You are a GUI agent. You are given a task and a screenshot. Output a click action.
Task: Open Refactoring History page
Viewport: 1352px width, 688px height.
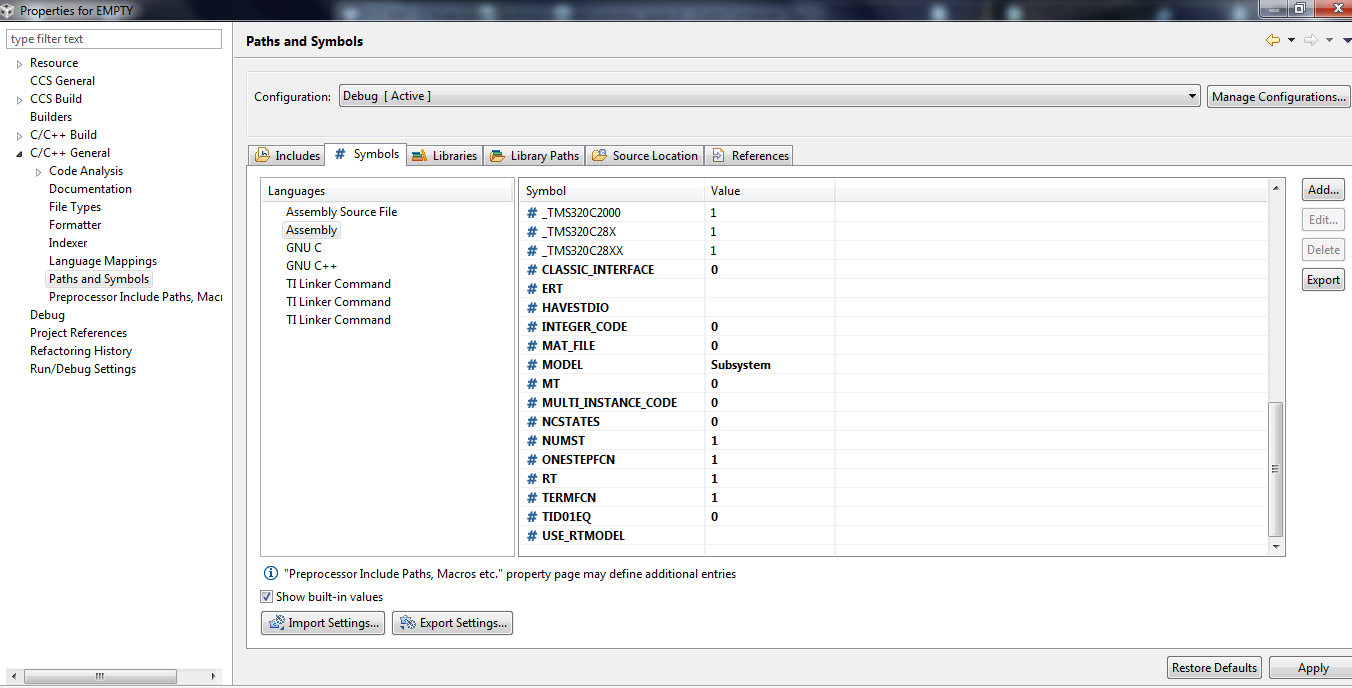[x=81, y=351]
